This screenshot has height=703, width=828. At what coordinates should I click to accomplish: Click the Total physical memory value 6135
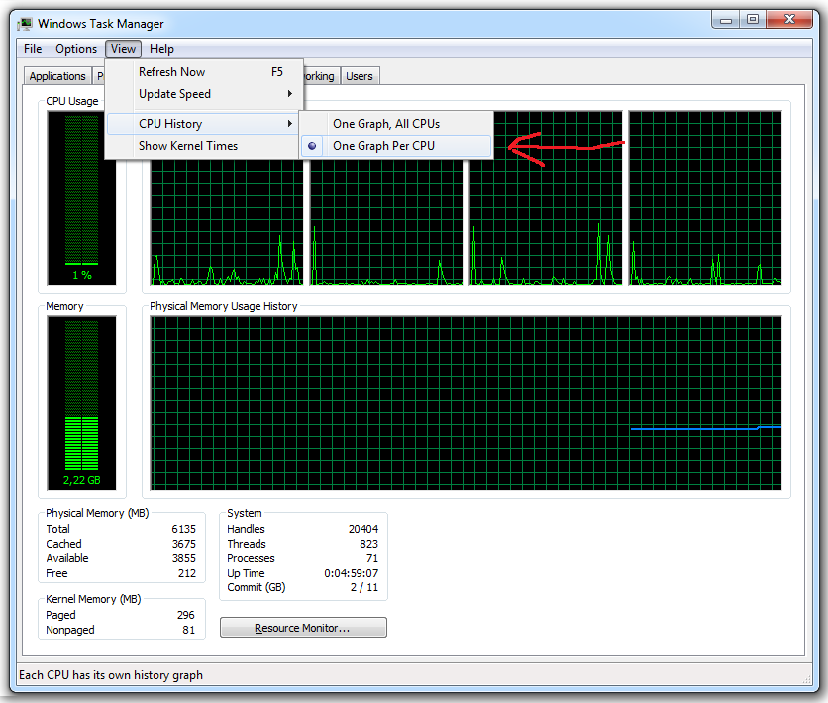click(x=183, y=529)
